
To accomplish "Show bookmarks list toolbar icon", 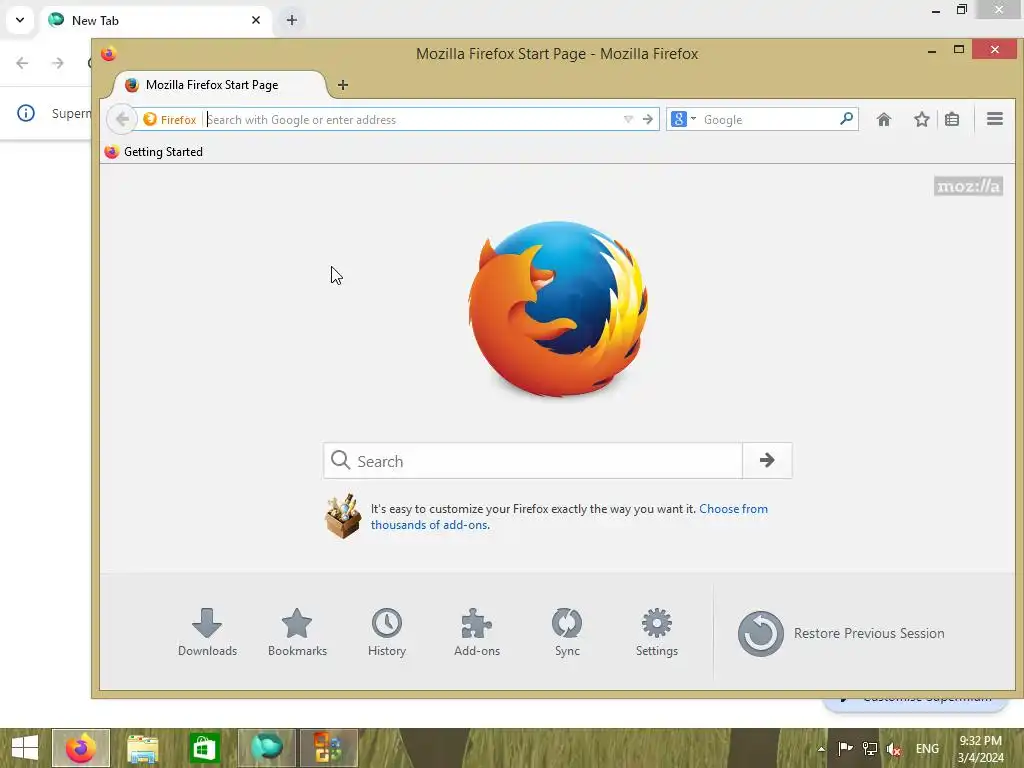I will pyautogui.click(x=952, y=120).
